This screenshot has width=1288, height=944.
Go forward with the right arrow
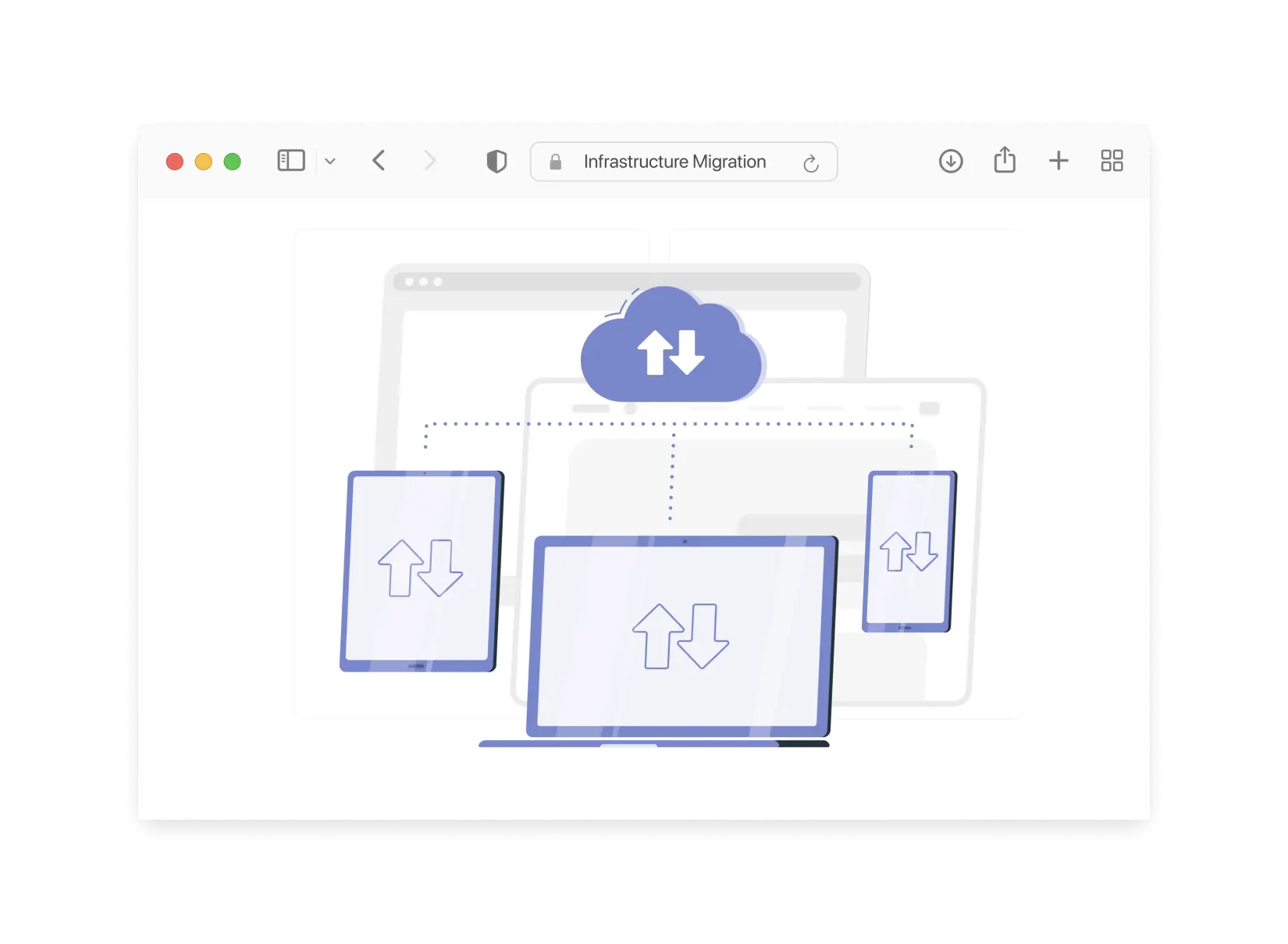[429, 161]
